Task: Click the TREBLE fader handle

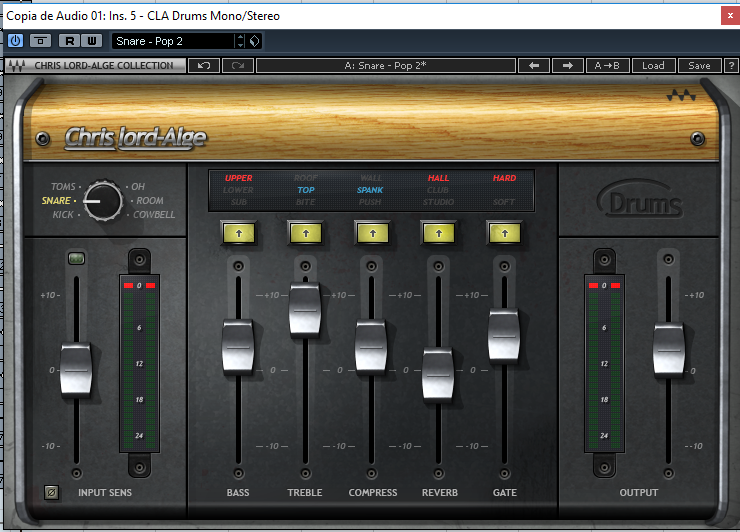Action: click(x=305, y=310)
